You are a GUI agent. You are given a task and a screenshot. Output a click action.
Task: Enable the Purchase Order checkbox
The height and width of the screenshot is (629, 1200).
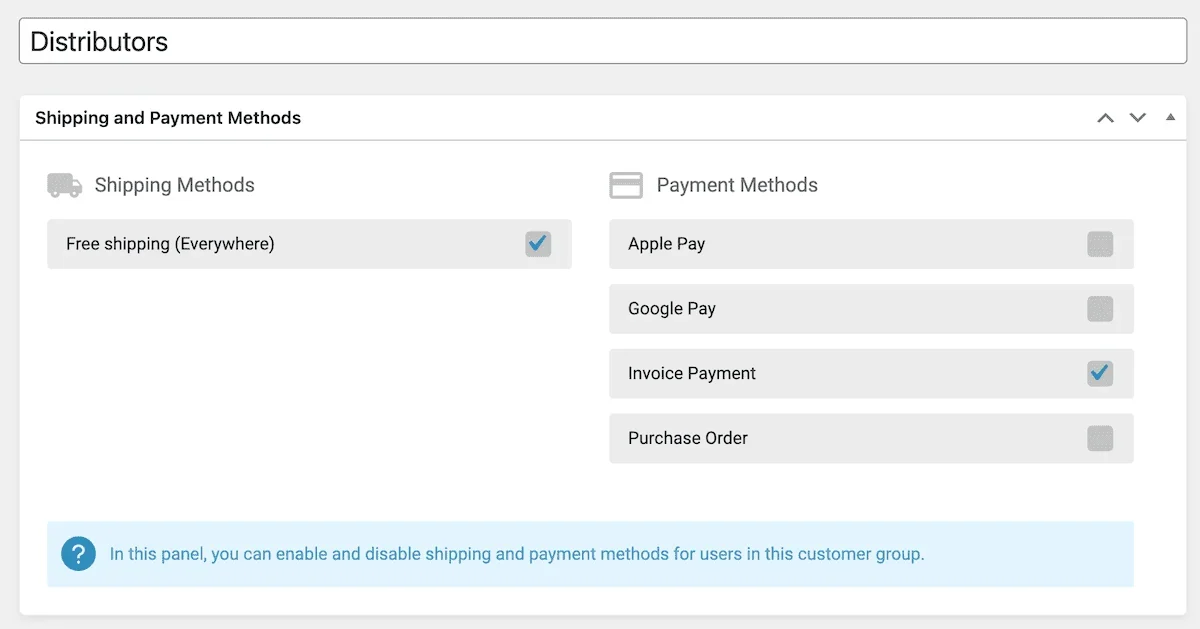[1100, 438]
